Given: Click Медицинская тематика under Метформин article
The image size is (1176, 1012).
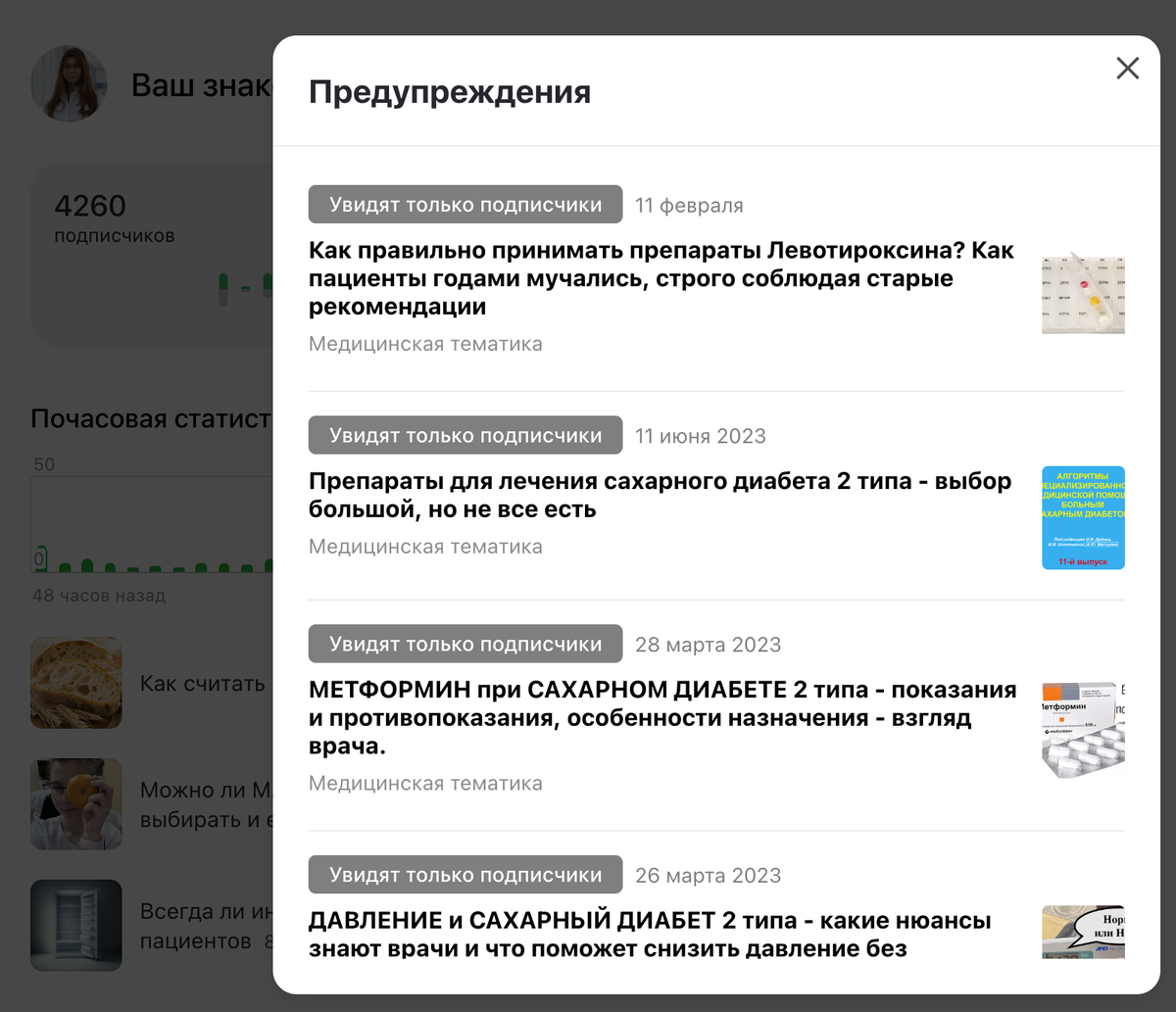Looking at the screenshot, I should tap(425, 784).
